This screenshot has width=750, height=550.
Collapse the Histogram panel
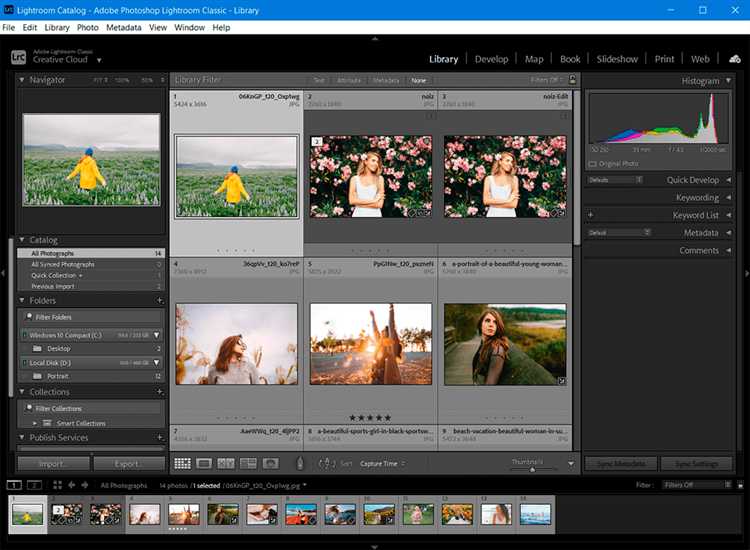[728, 81]
